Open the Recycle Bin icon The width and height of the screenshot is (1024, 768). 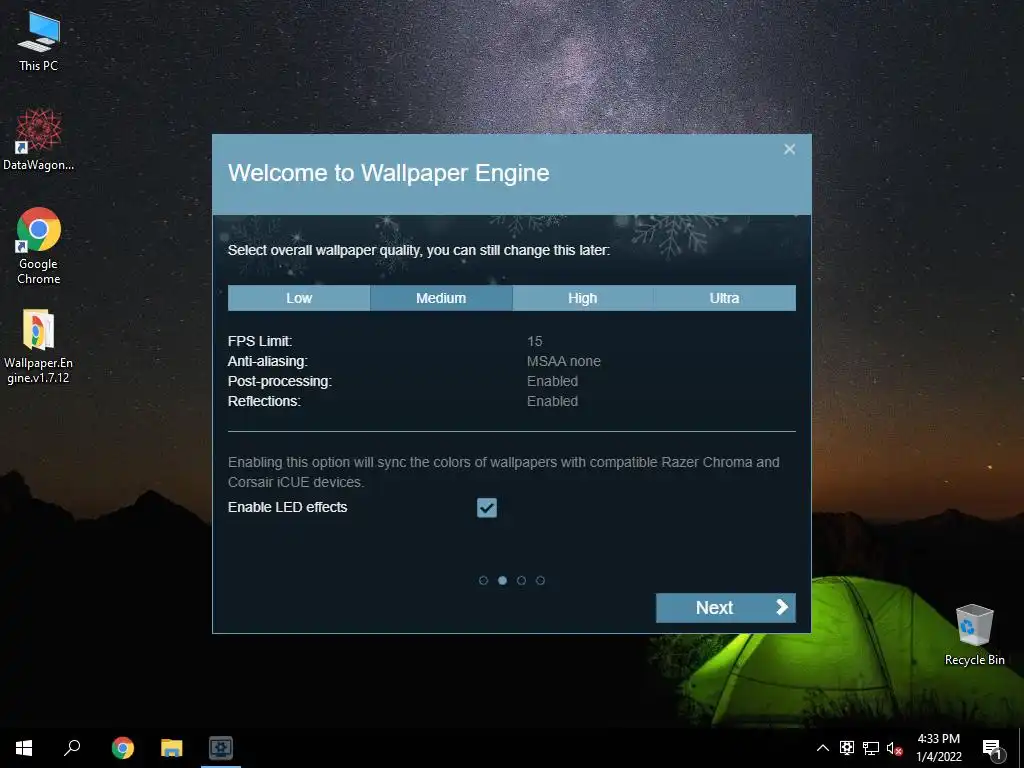tap(974, 635)
